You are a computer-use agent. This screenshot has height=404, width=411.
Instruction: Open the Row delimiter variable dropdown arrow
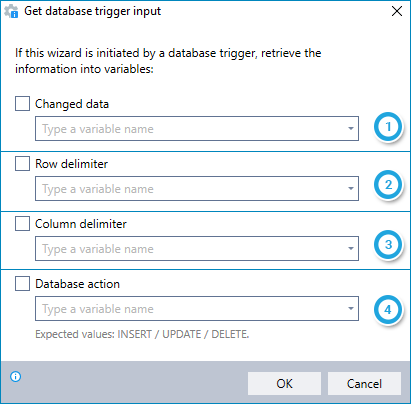pos(351,189)
